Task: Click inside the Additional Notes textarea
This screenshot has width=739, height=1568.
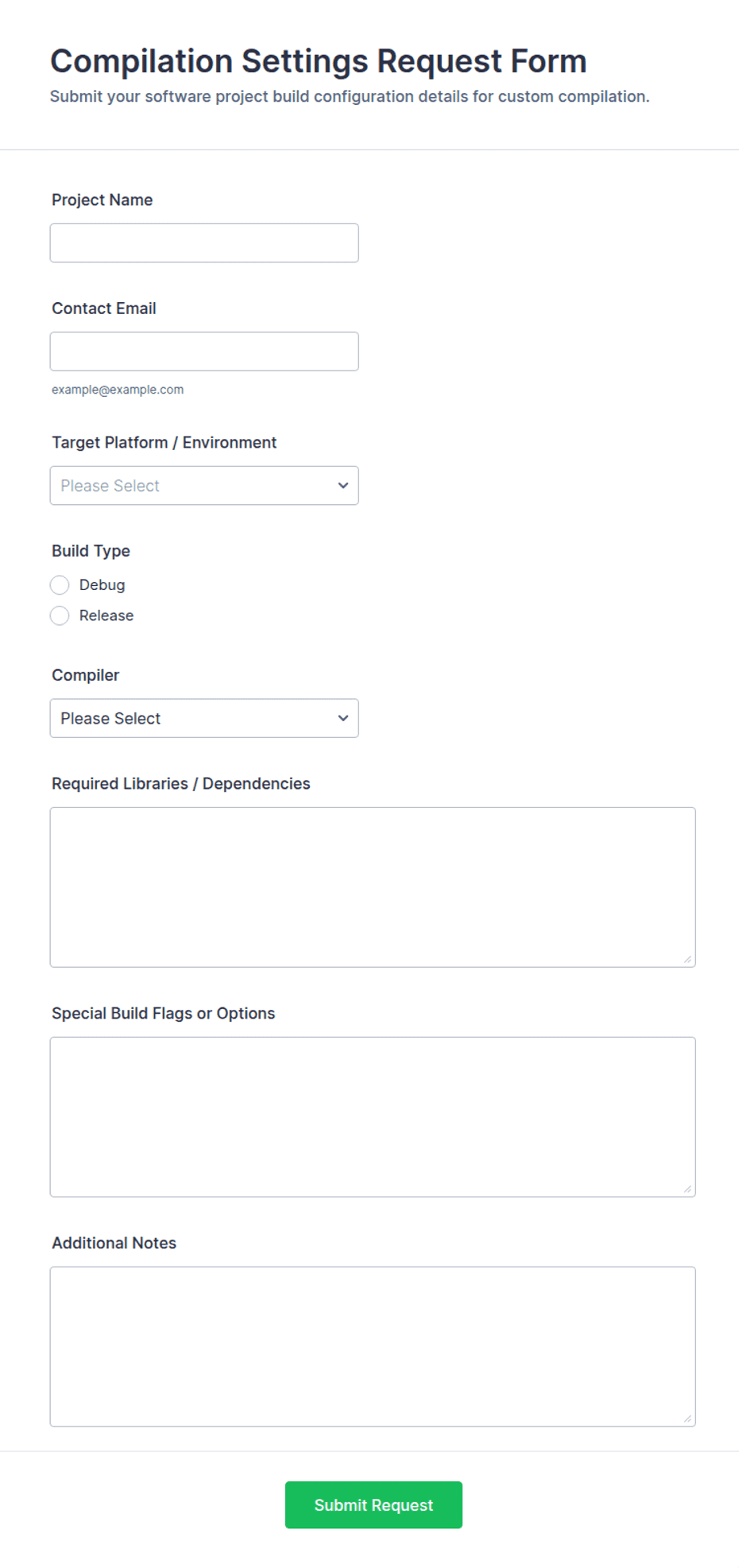Action: [x=373, y=1347]
